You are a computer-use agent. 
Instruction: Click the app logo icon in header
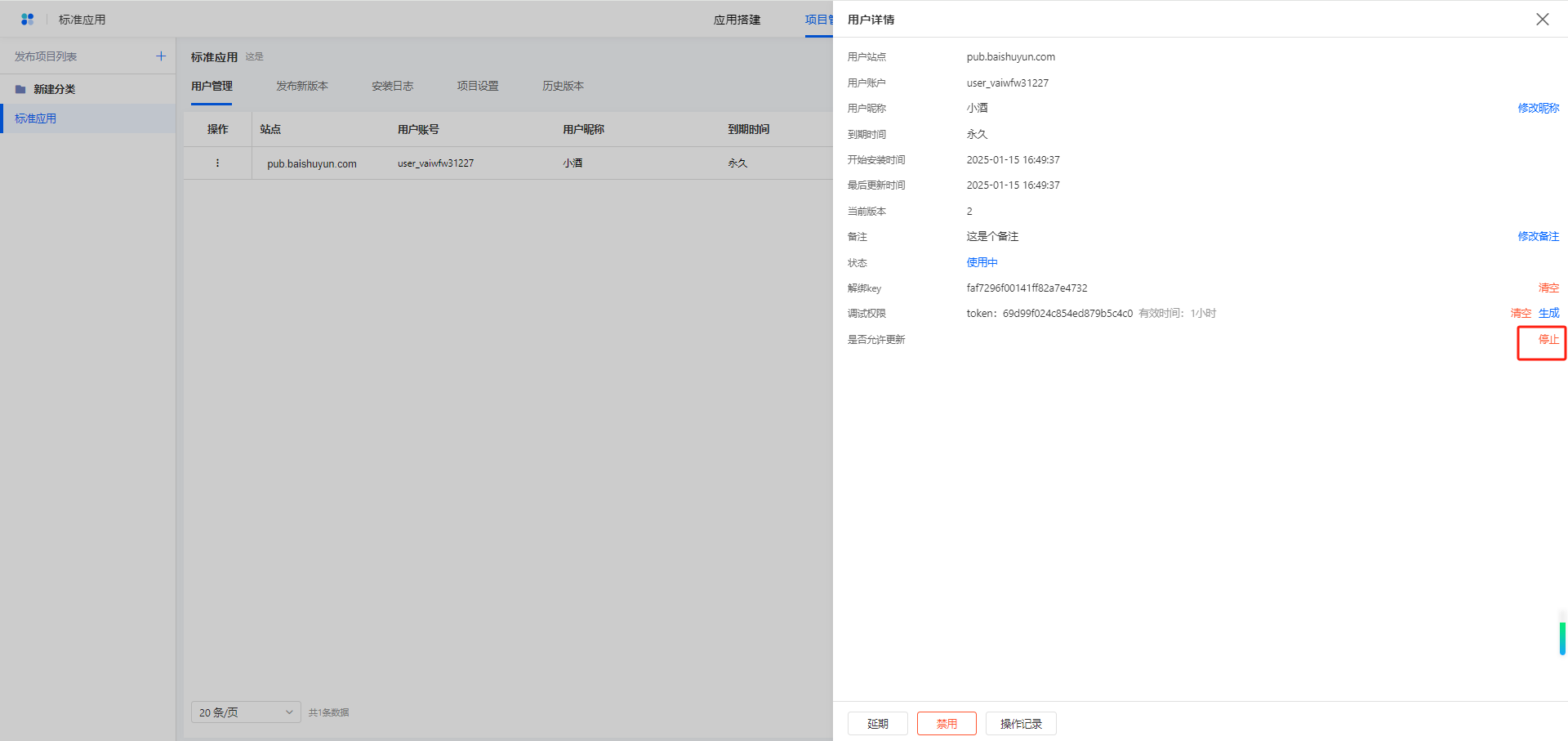(x=27, y=19)
